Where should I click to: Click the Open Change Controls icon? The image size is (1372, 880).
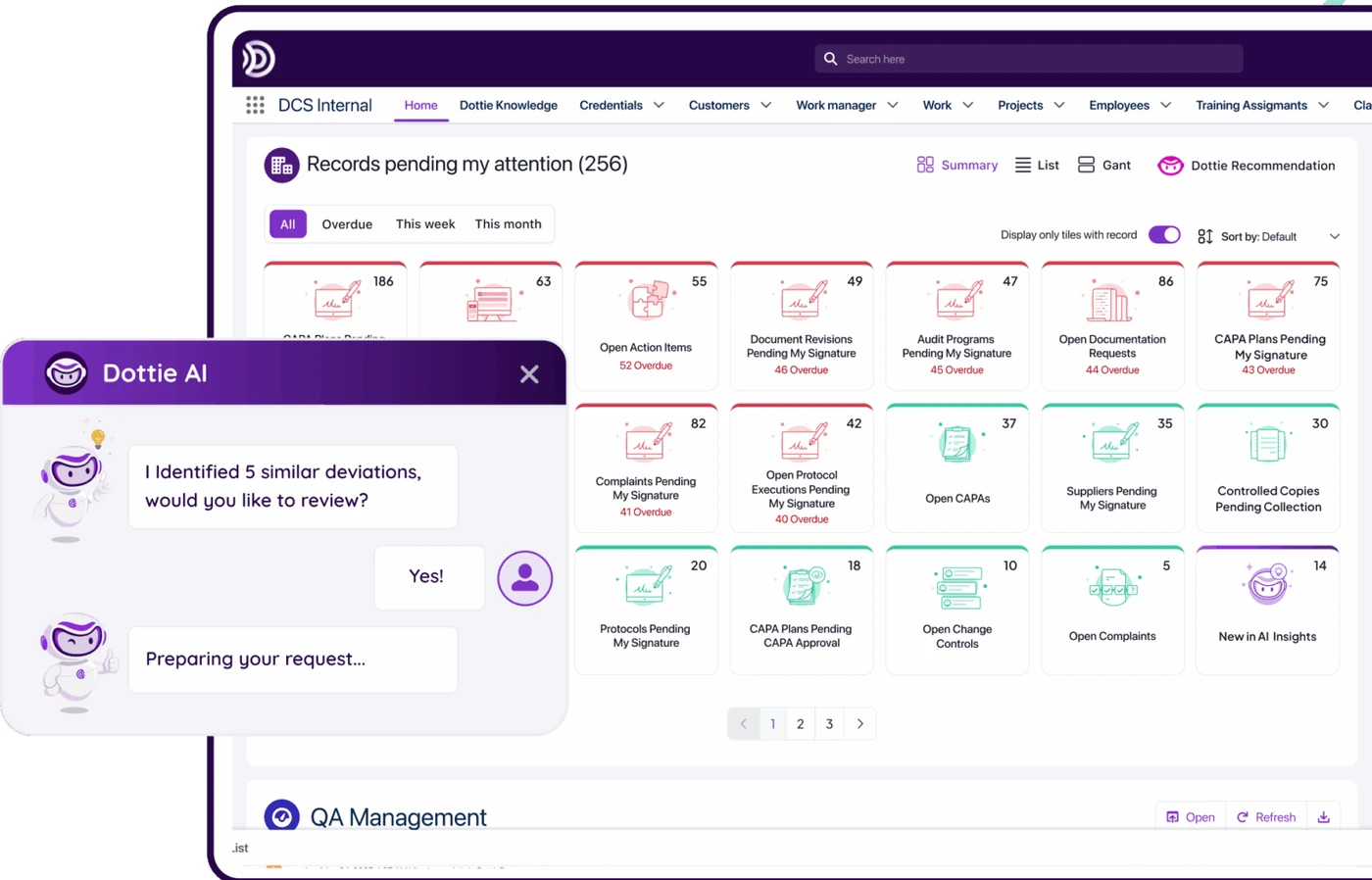[958, 588]
